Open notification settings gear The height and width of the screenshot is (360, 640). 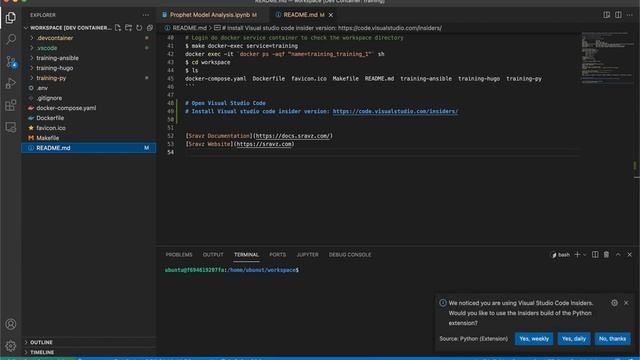pyautogui.click(x=614, y=303)
